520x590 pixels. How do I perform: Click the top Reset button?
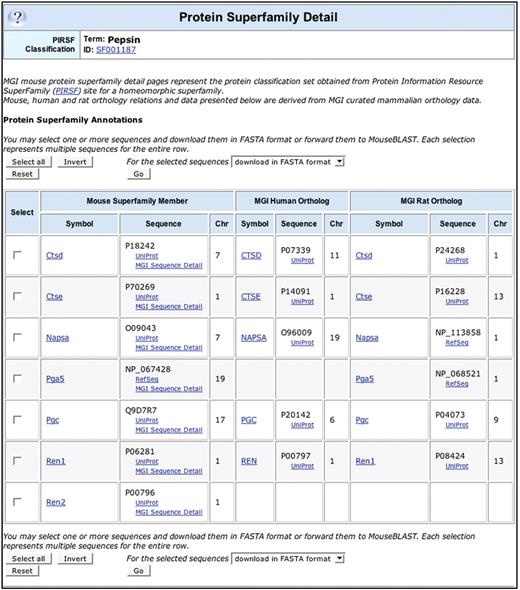22,174
